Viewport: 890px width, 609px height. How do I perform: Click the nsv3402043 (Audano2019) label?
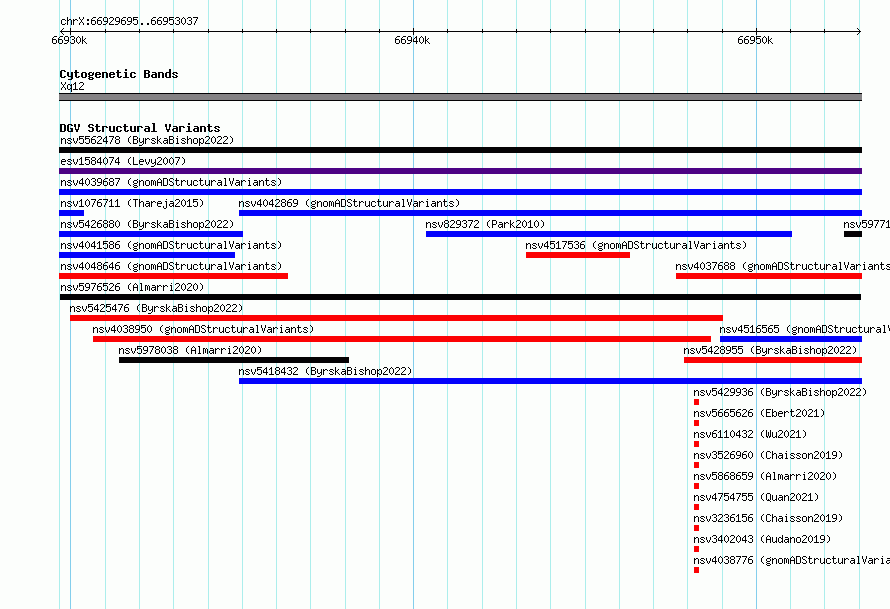click(x=762, y=539)
